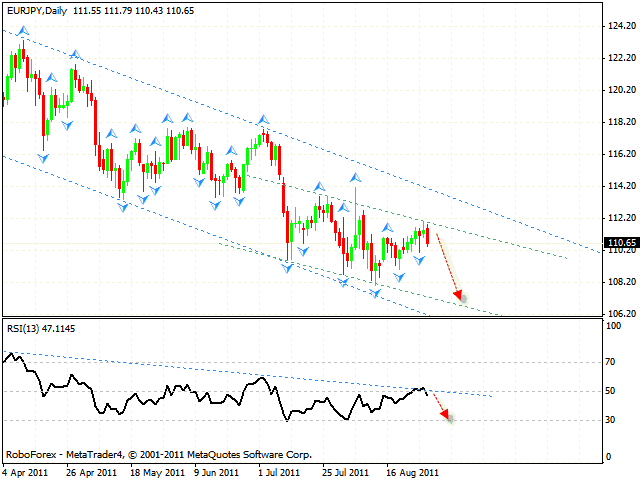The height and width of the screenshot is (480, 640).
Task: Click the 25 Jul 2011 date label
Action: pyautogui.click(x=347, y=469)
